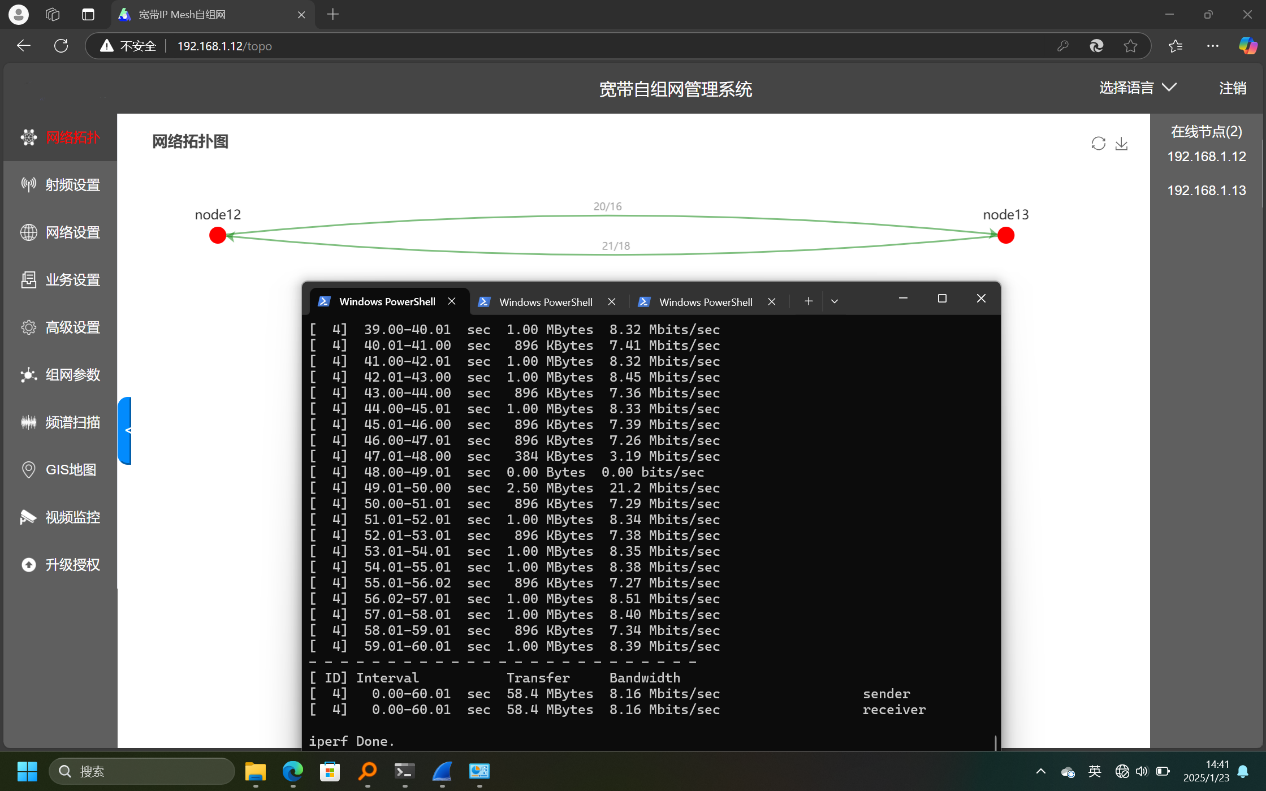Viewport: 1266px width, 791px height.
Task: Click the taskbar 搜索 search box
Action: point(142,771)
